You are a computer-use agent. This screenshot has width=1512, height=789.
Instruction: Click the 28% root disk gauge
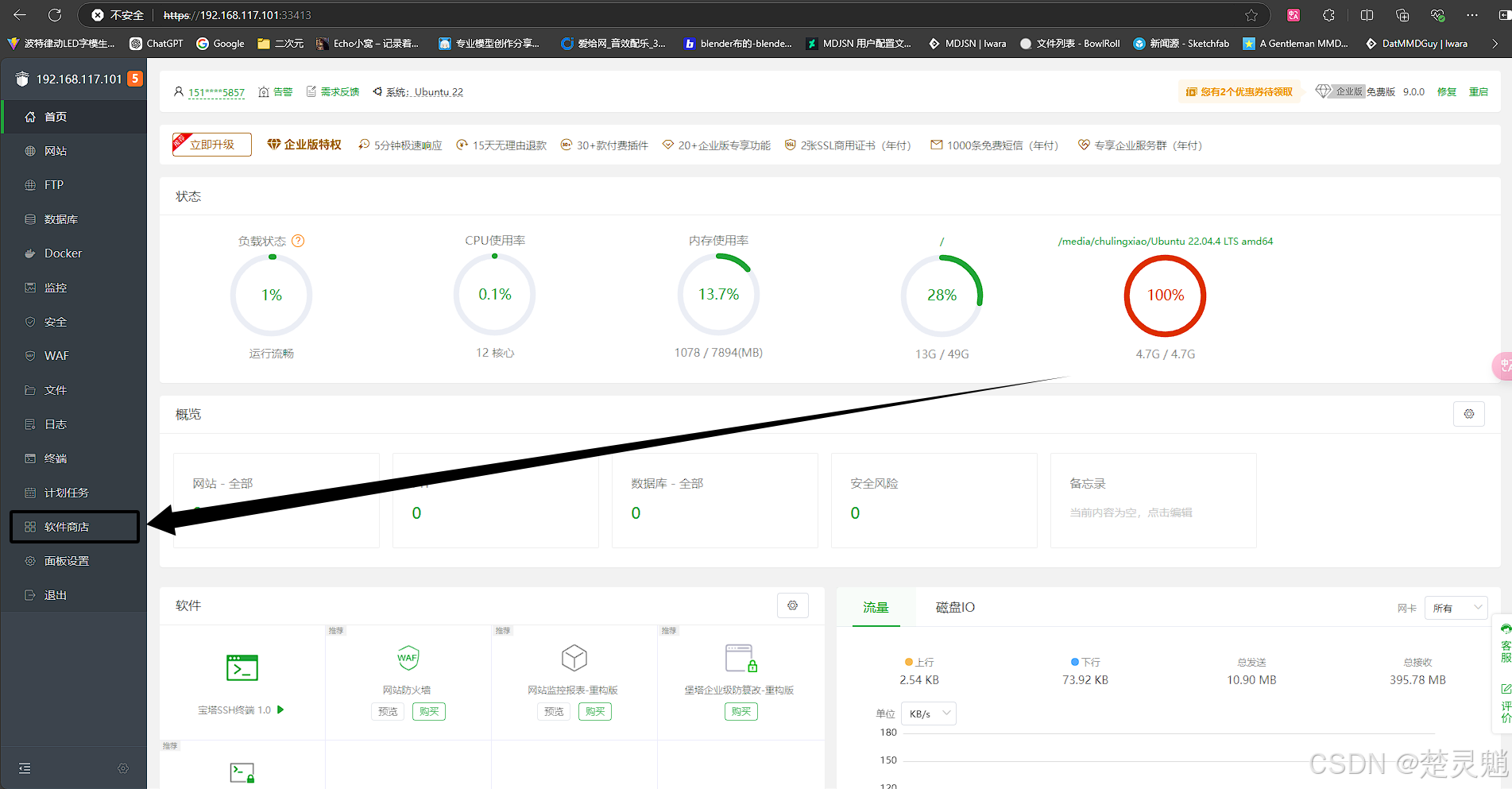click(942, 295)
